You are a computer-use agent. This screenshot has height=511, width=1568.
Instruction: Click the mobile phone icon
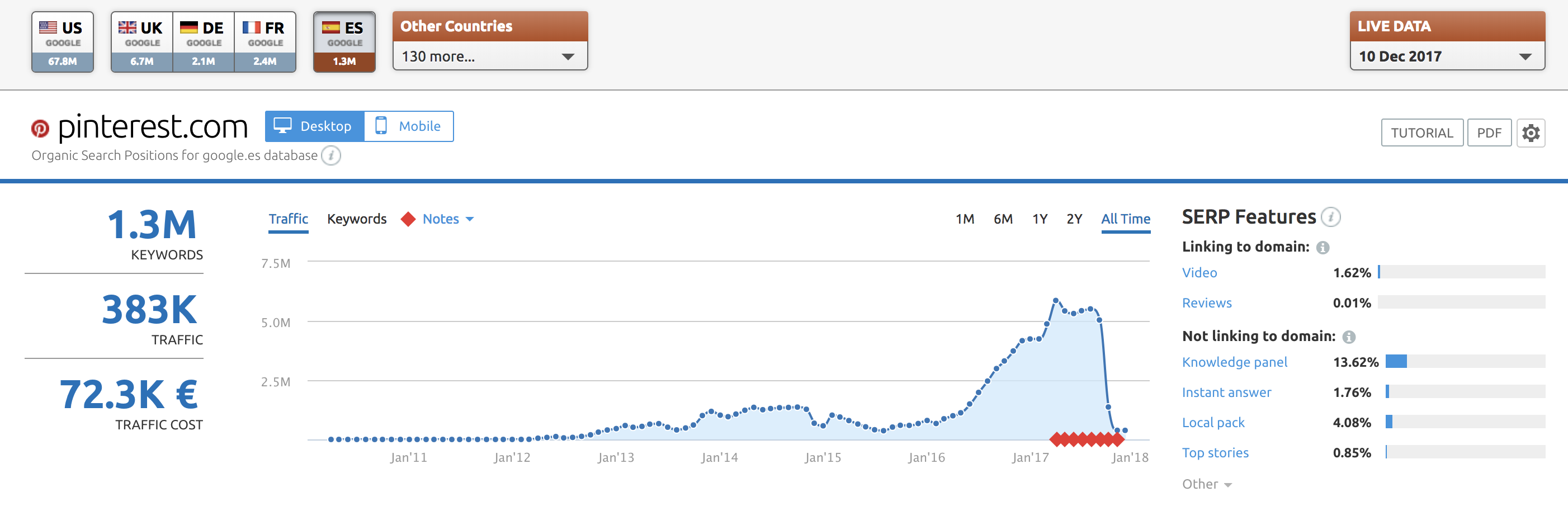[381, 125]
